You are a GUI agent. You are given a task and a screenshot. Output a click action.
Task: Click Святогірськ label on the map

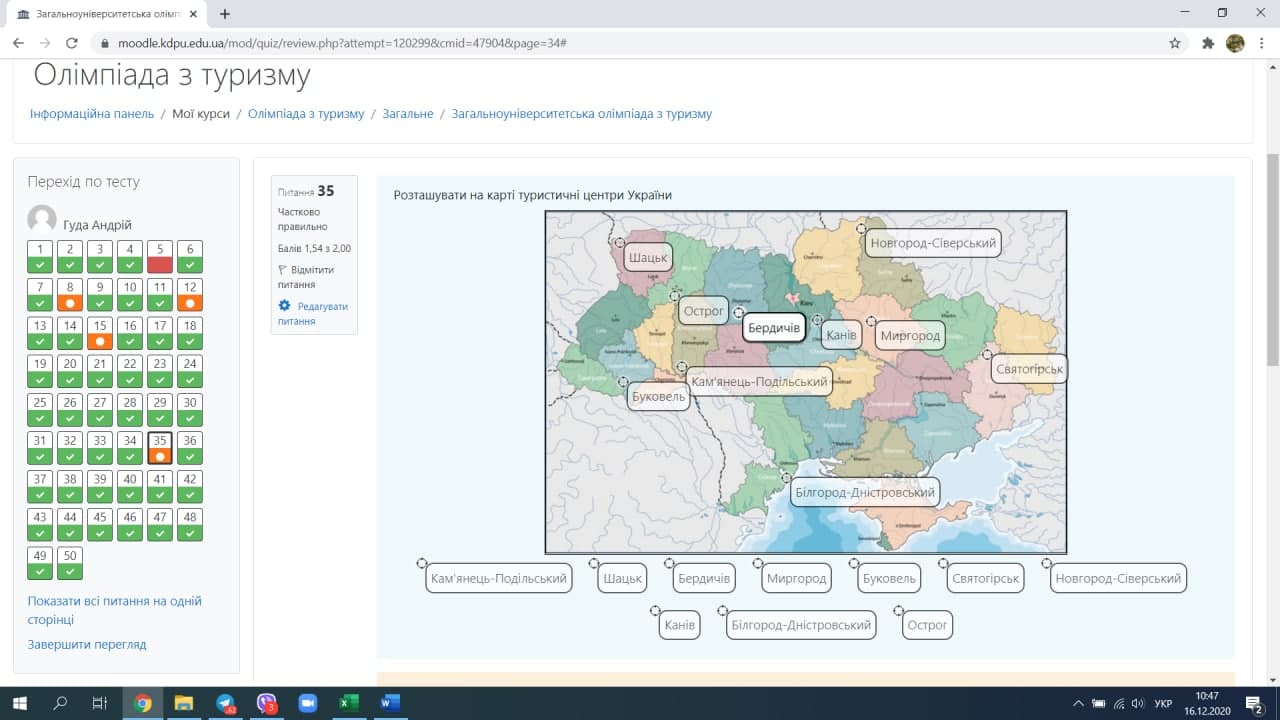tap(1029, 369)
